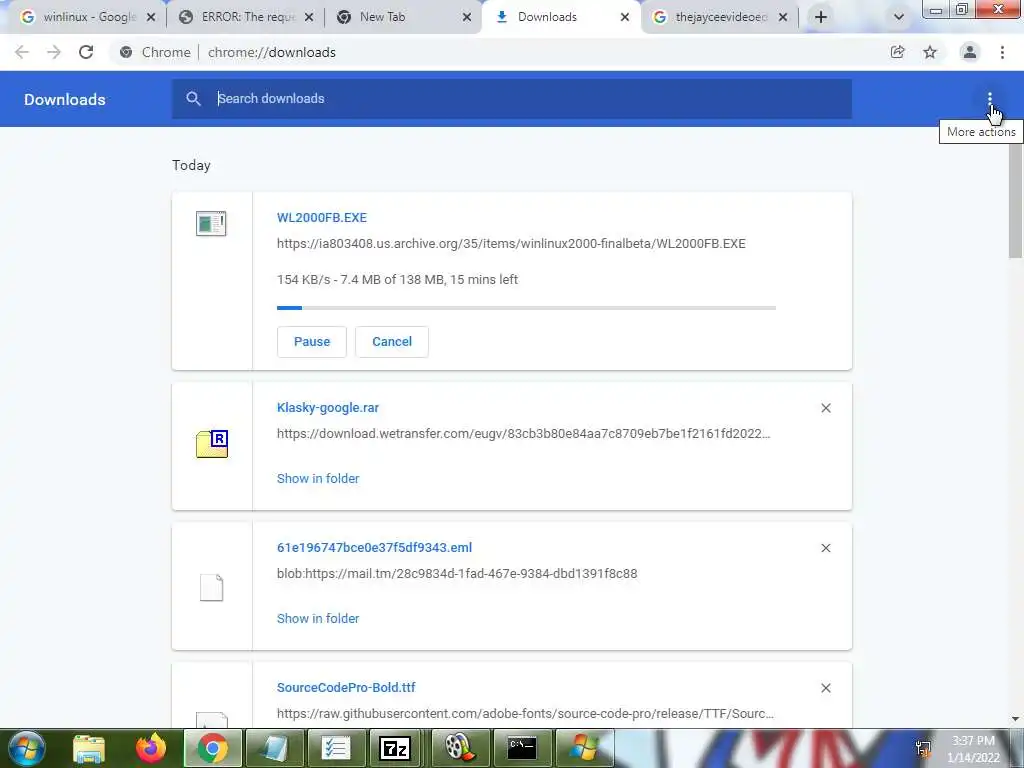
Task: Click the Chrome site info icon
Action: [x=126, y=52]
